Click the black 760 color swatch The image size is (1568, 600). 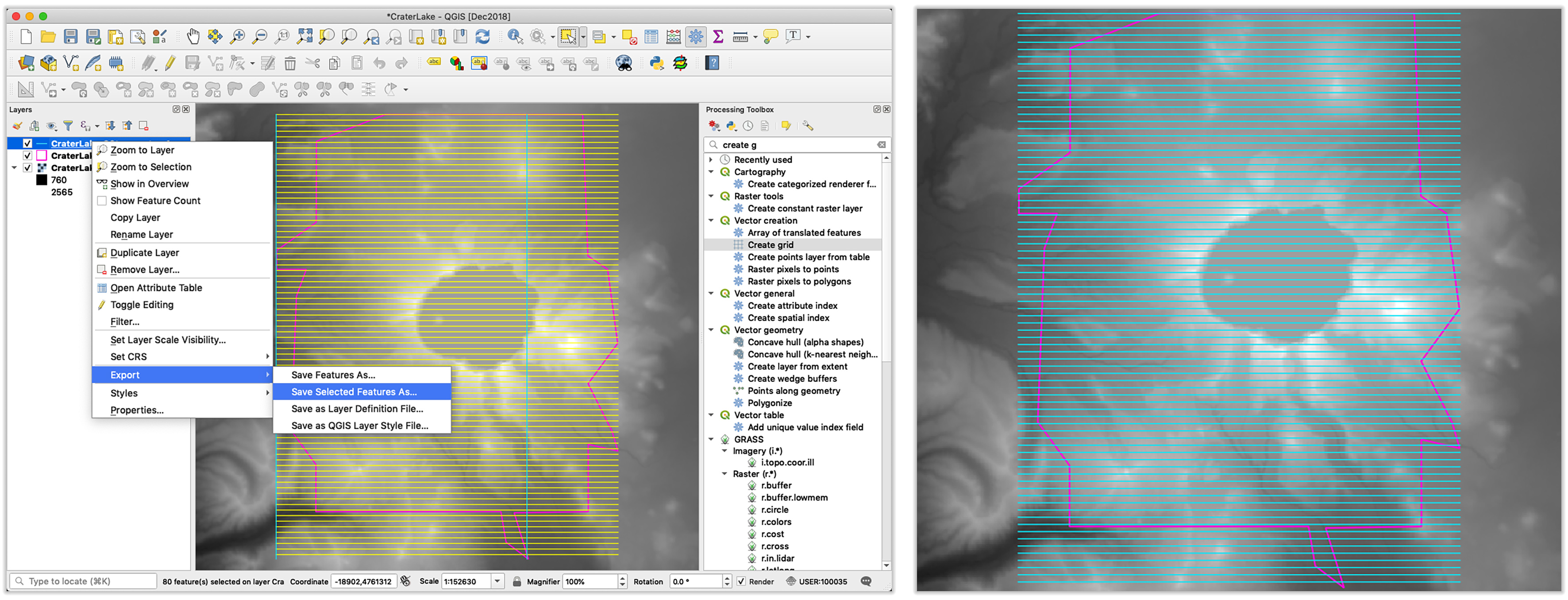coord(42,180)
